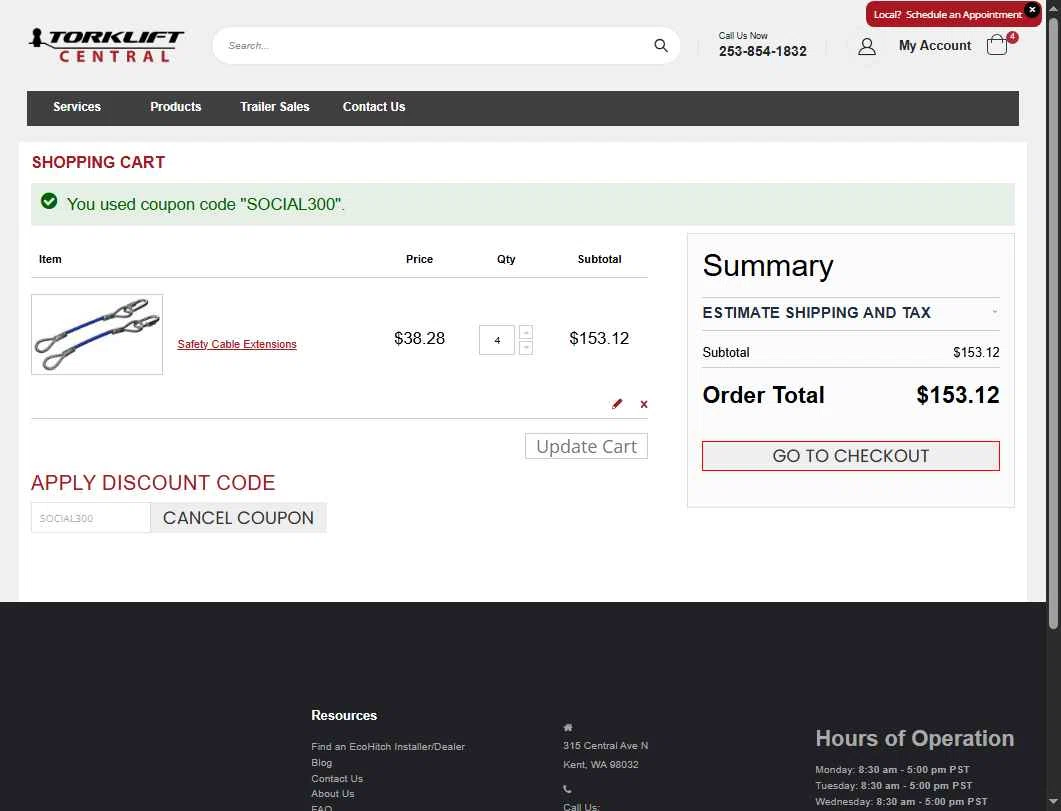Click the 253-854-1832 phone number
Image resolution: width=1061 pixels, height=811 pixels.
click(763, 51)
